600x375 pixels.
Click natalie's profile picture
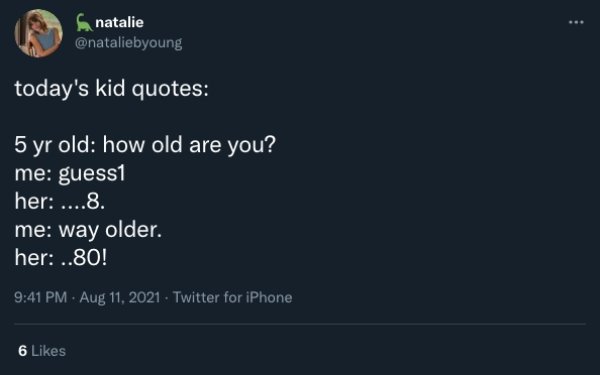point(38,33)
